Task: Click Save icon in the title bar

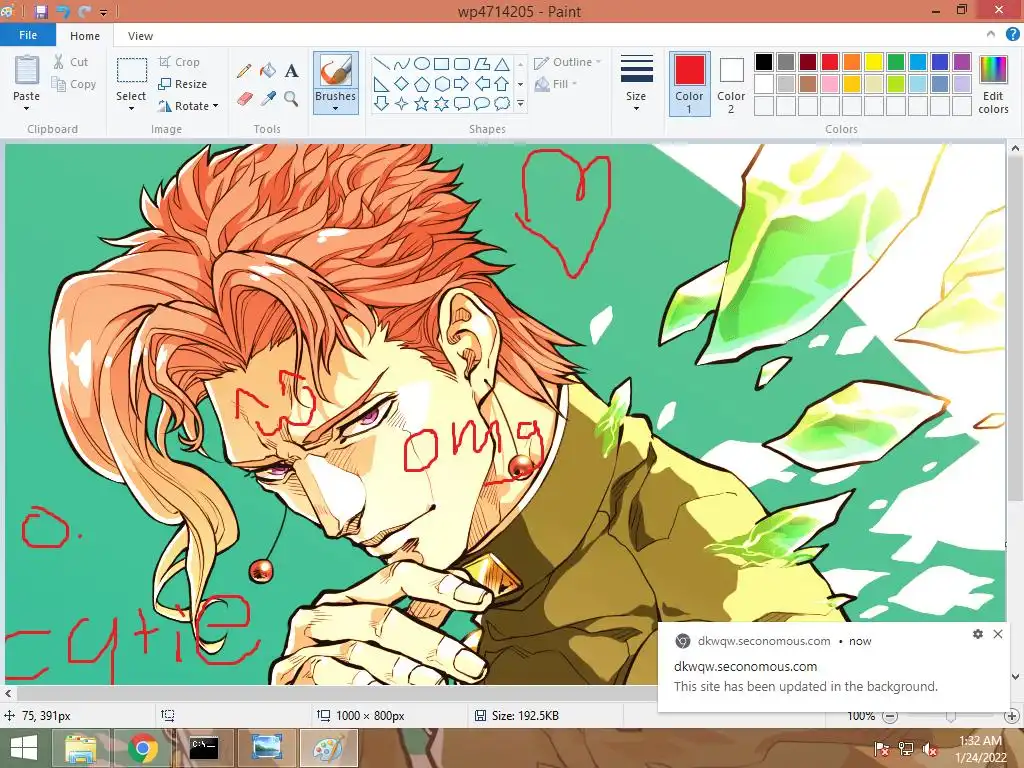Action: click(x=41, y=11)
